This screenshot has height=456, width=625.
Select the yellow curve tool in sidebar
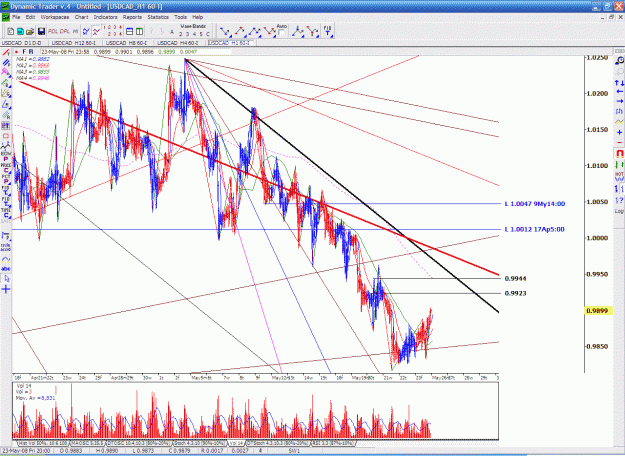(x=6, y=259)
